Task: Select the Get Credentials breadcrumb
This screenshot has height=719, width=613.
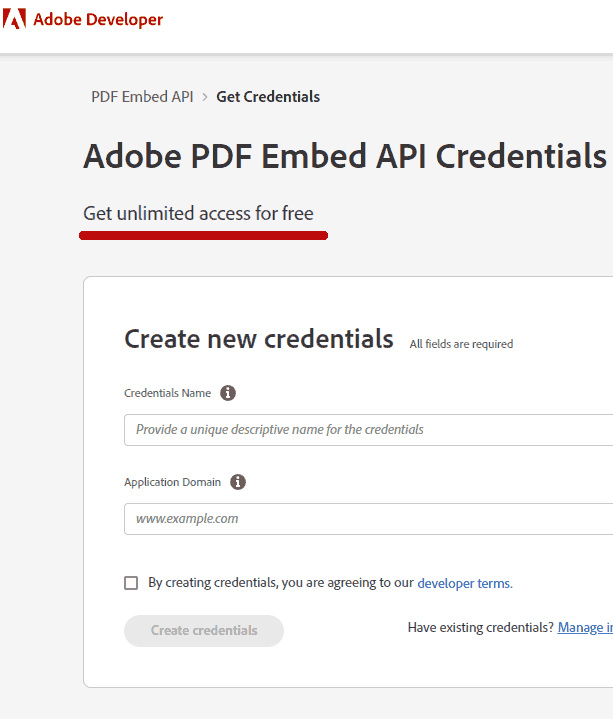Action: [268, 97]
